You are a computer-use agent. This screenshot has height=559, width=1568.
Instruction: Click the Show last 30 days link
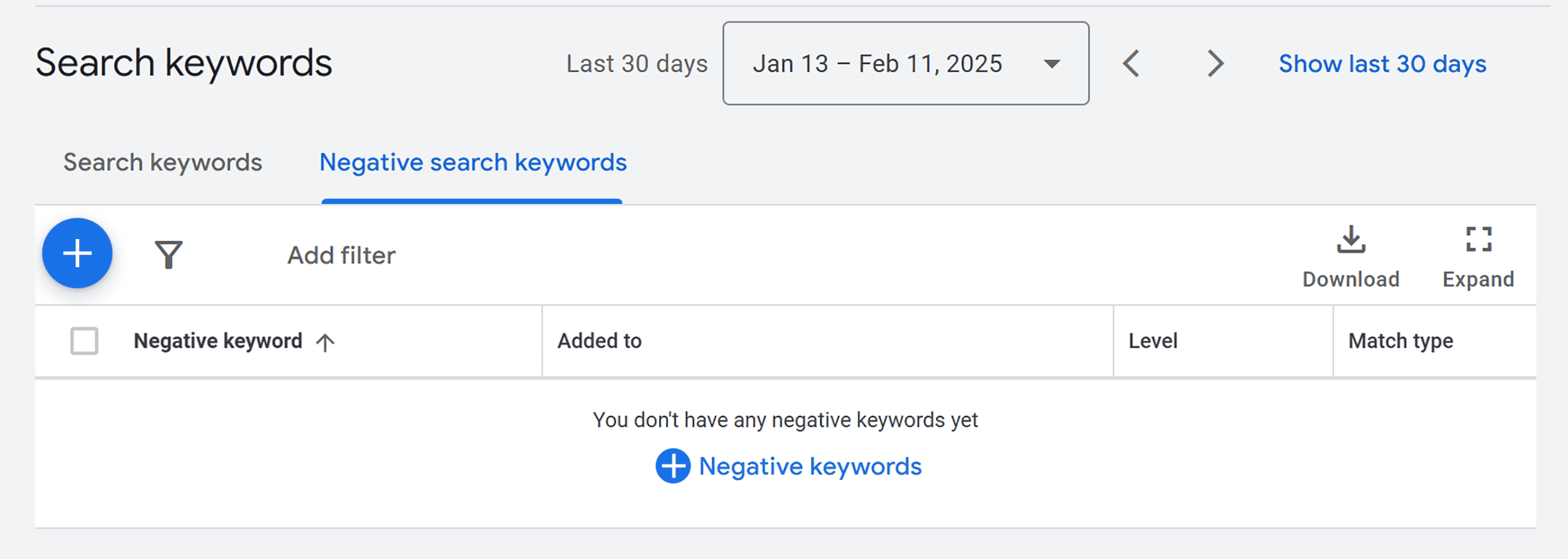(x=1382, y=63)
